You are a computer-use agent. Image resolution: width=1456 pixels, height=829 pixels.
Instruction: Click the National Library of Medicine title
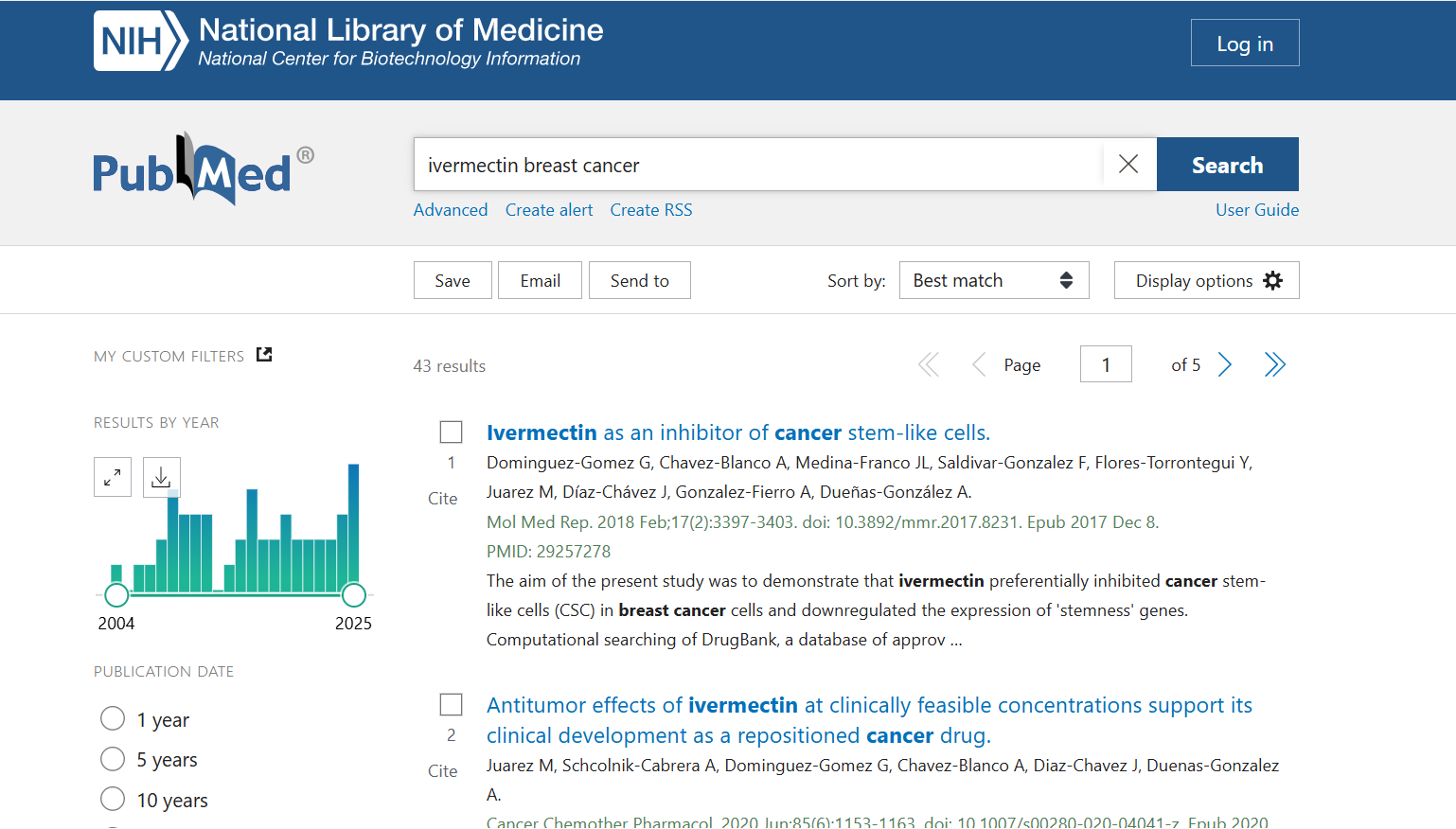pyautogui.click(x=400, y=29)
